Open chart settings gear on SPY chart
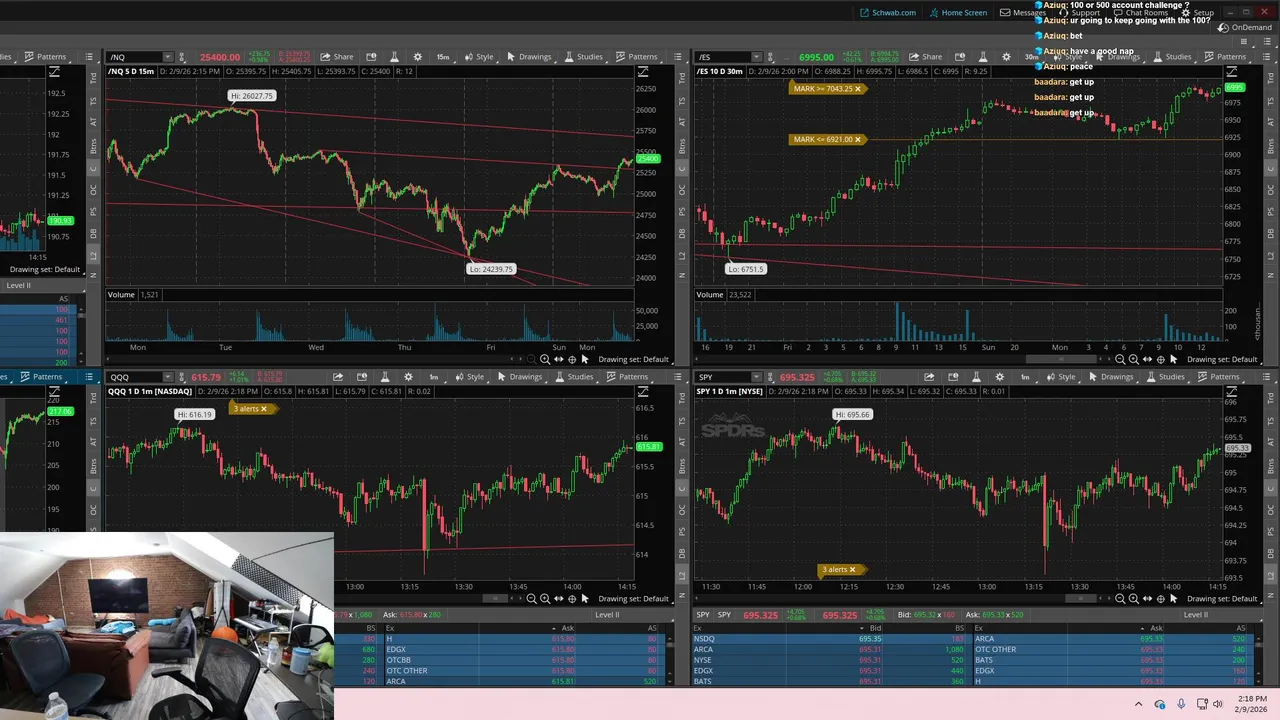This screenshot has height=720, width=1280. (x=999, y=377)
